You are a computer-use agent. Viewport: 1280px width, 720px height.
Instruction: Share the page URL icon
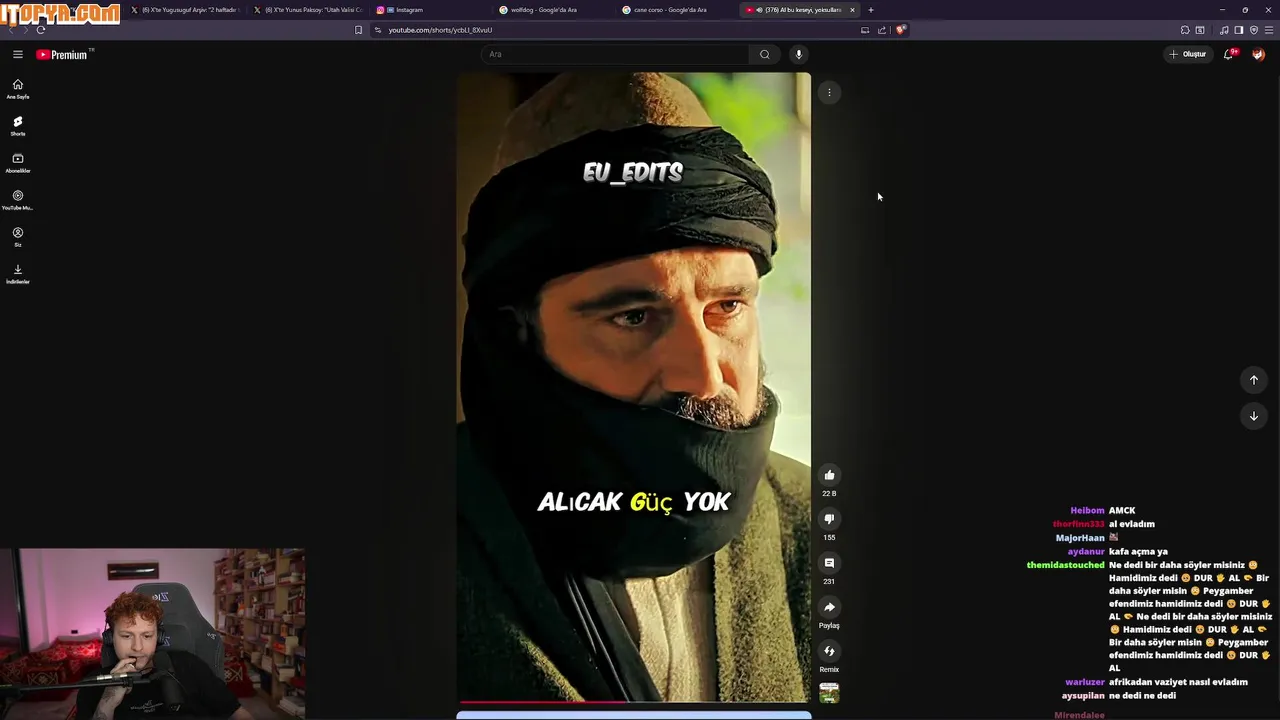[882, 30]
